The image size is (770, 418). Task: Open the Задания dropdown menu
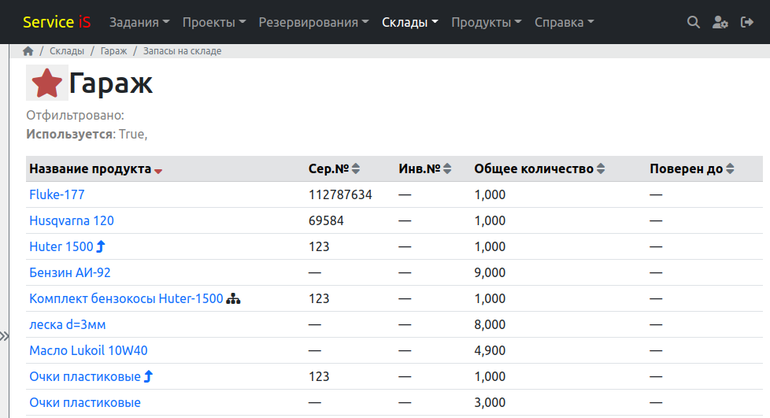pos(139,23)
